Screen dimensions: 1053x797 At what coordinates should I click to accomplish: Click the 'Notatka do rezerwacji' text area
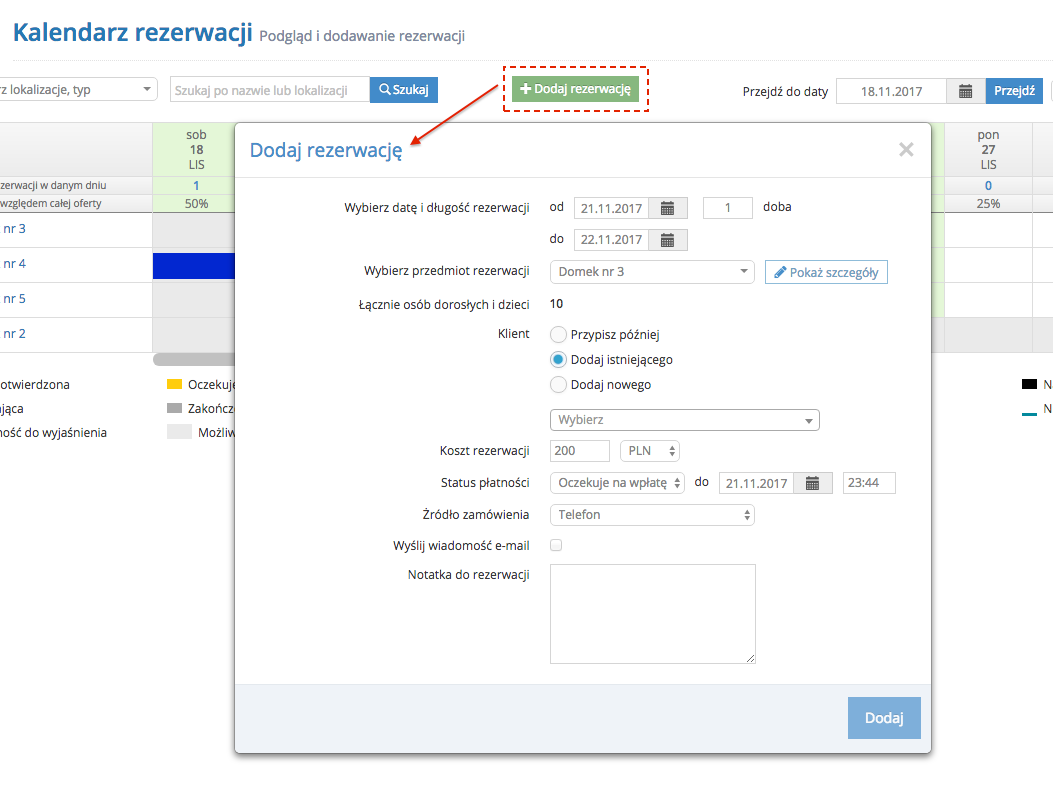652,613
